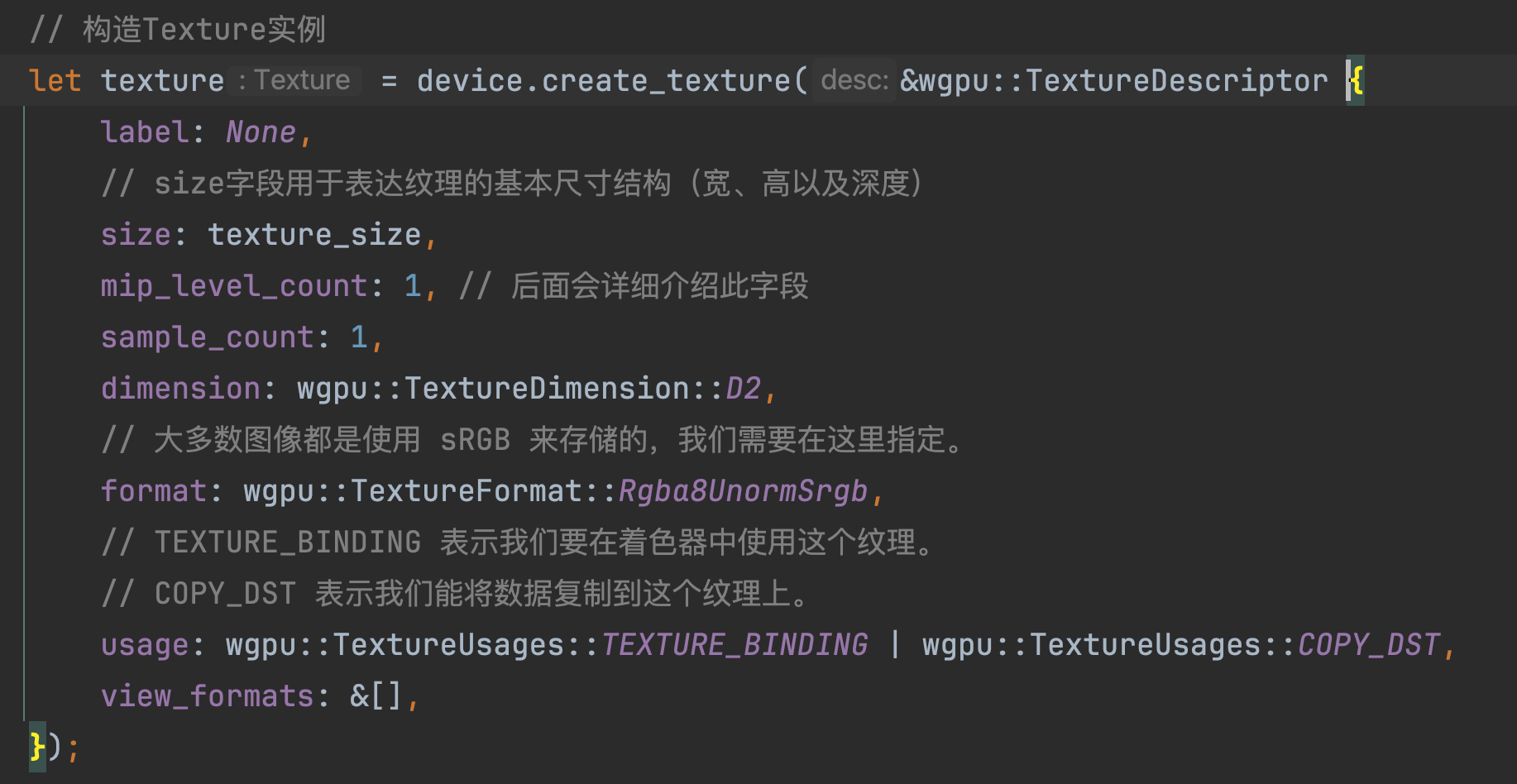Click the 'desc:' parameter inlay hint
The height and width of the screenshot is (784, 1517).
click(854, 80)
